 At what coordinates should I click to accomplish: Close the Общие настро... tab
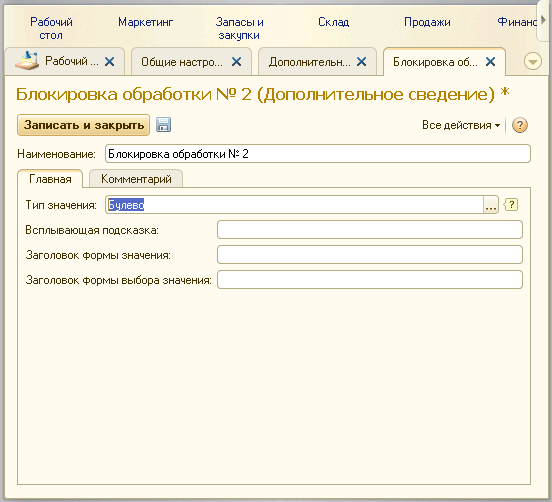point(237,62)
